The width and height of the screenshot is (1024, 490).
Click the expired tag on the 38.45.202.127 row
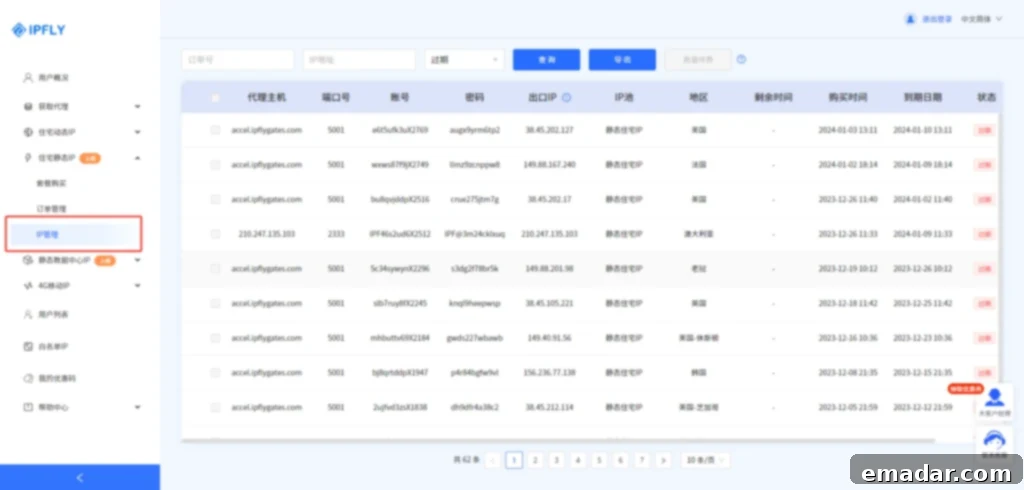coord(984,130)
